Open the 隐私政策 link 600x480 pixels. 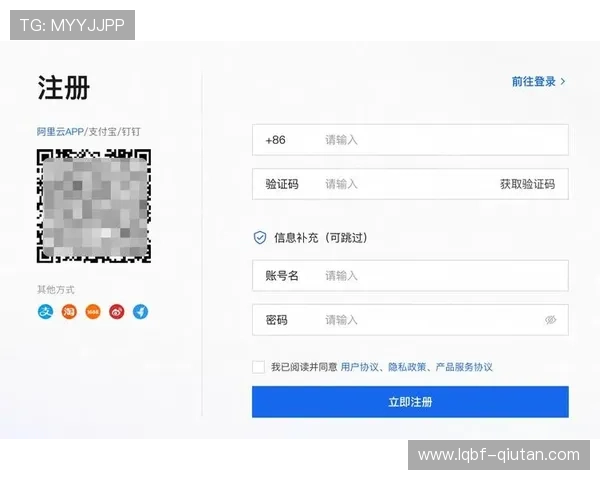[x=407, y=367]
